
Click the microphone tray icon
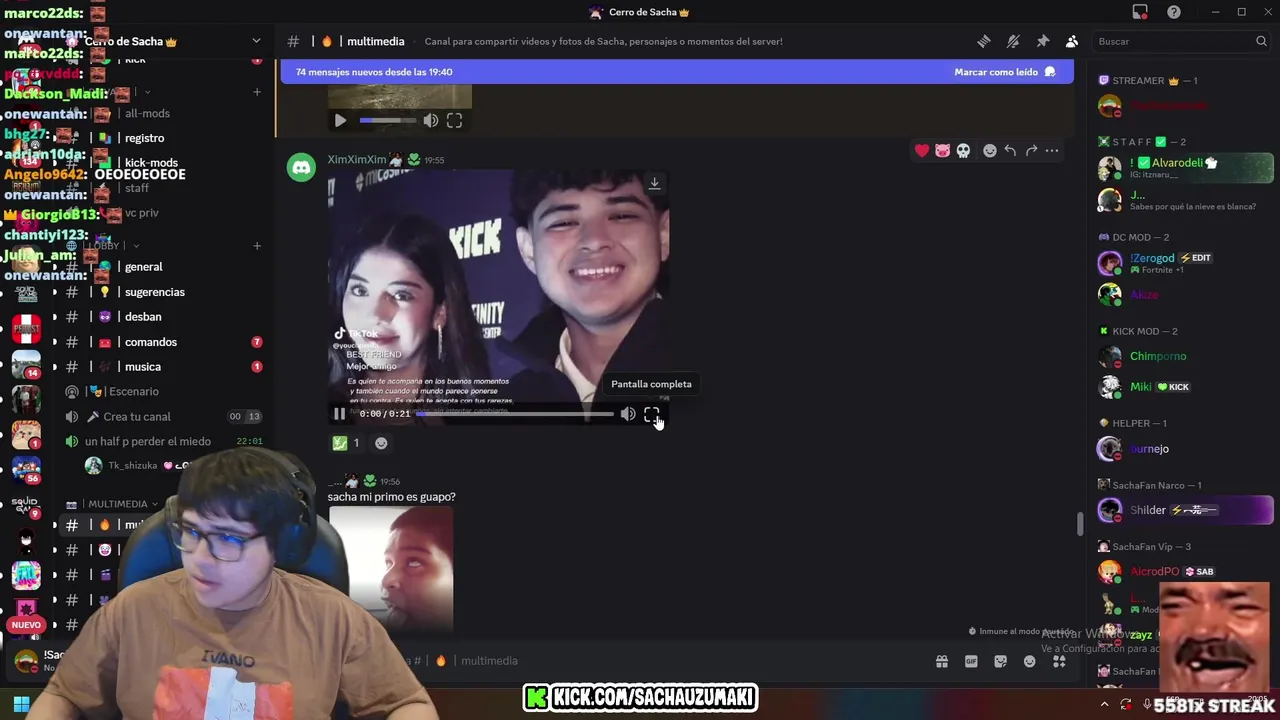pyautogui.click(x=1146, y=704)
